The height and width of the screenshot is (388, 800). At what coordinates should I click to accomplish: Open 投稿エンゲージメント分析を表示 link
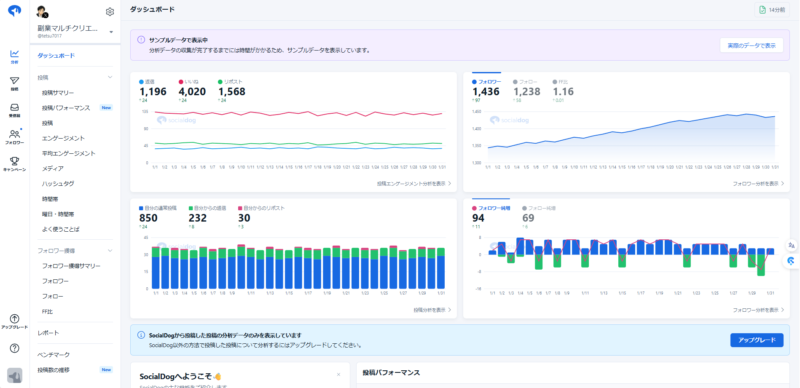tap(414, 183)
